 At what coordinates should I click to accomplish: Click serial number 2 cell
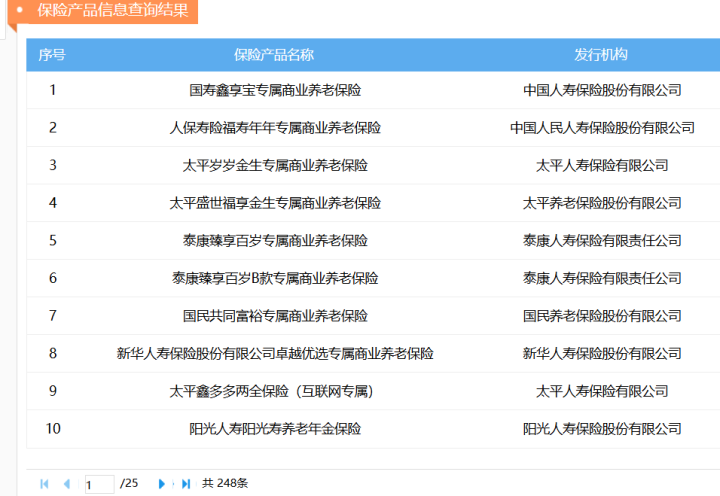pos(53,128)
